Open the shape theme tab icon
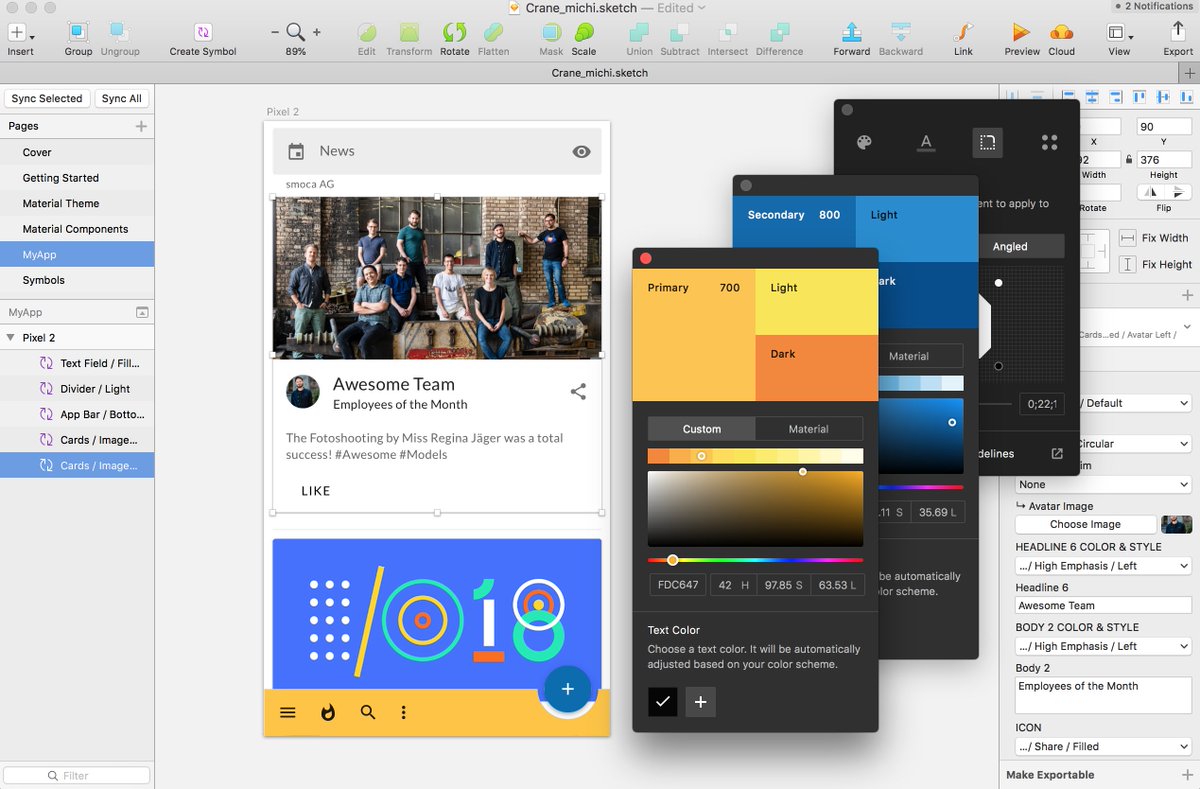The height and width of the screenshot is (789, 1200). [987, 143]
